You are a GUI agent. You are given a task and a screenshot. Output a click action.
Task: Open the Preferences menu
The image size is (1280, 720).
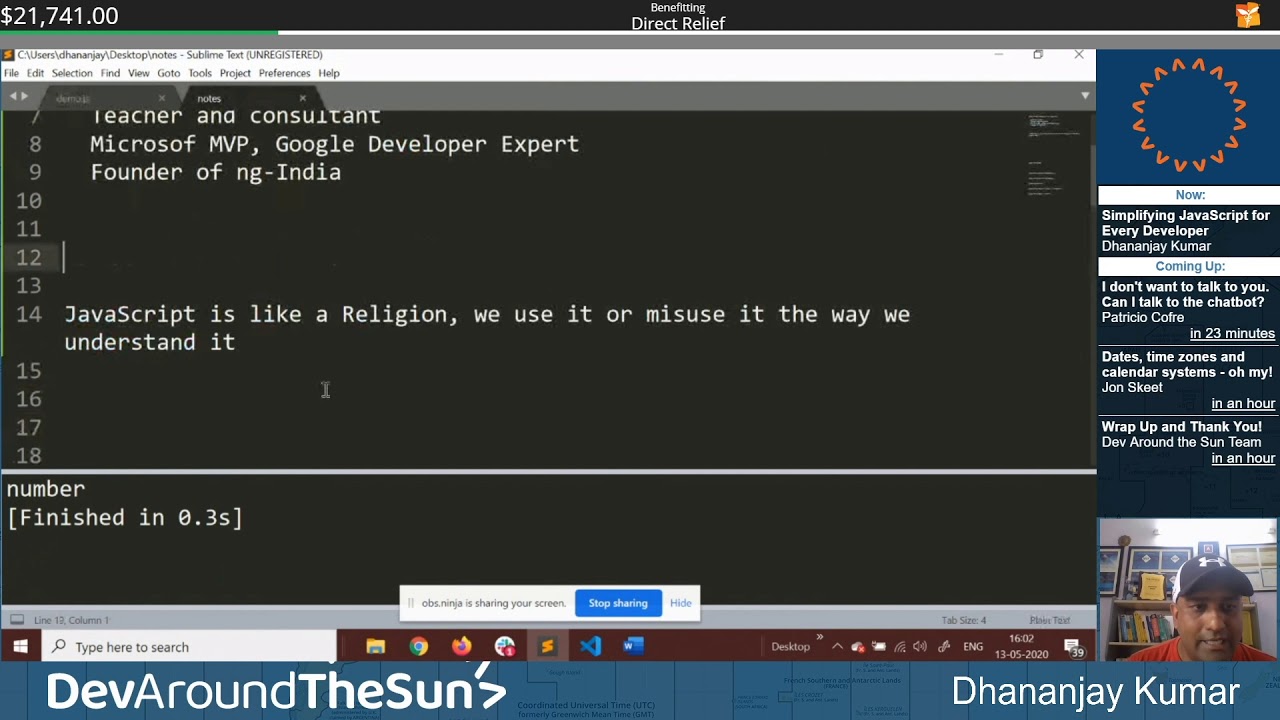click(285, 73)
